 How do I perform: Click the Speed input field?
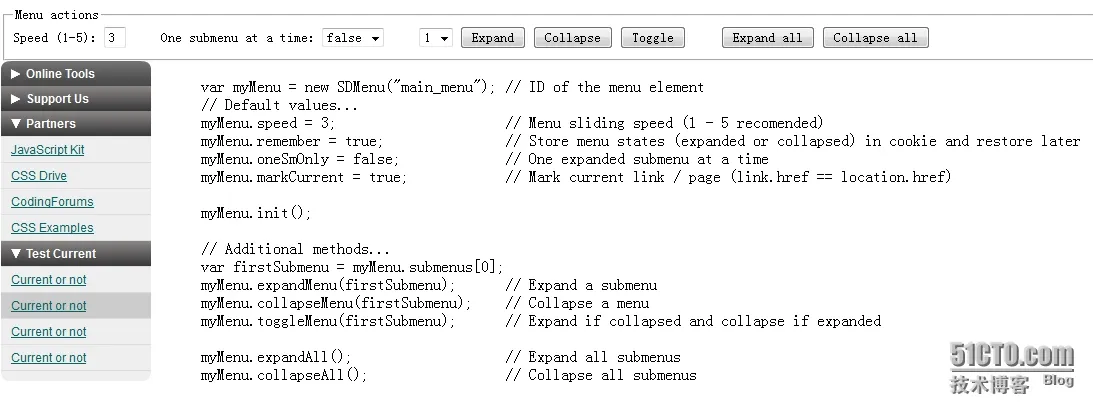click(114, 38)
